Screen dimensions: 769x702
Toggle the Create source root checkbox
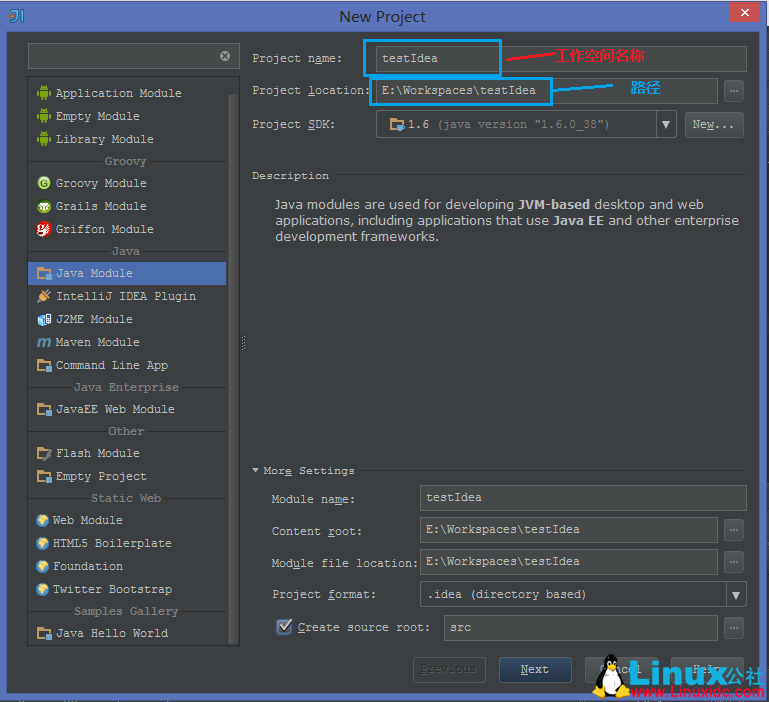tap(284, 627)
